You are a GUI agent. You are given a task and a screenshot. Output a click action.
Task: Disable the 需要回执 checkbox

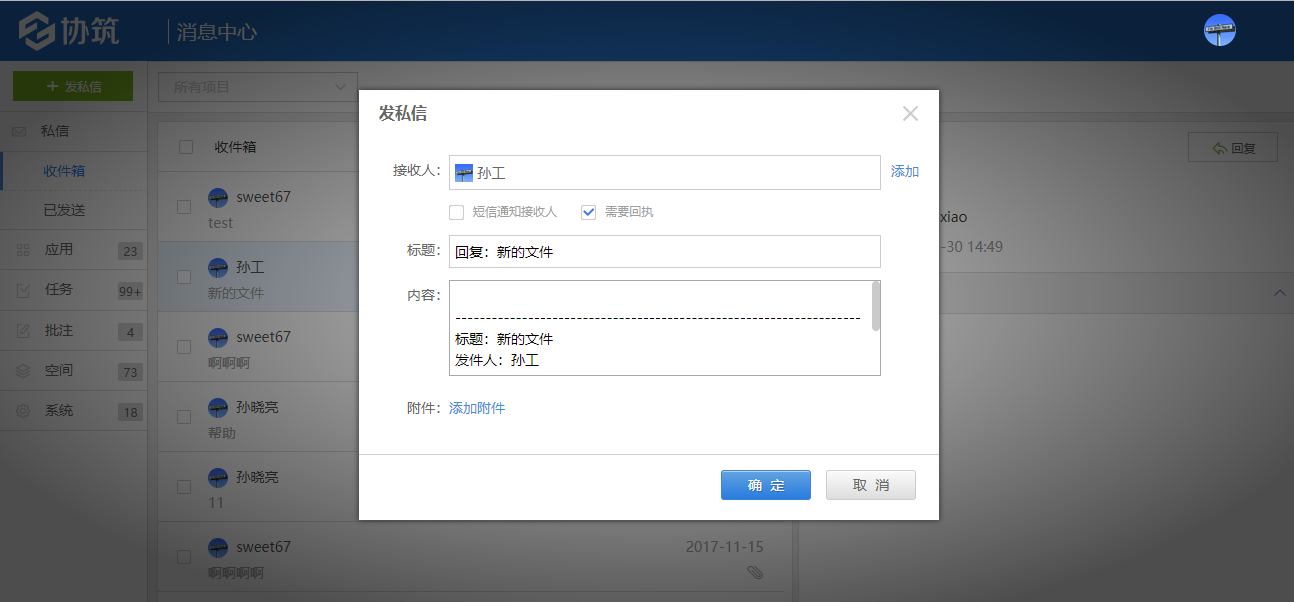[x=588, y=211]
